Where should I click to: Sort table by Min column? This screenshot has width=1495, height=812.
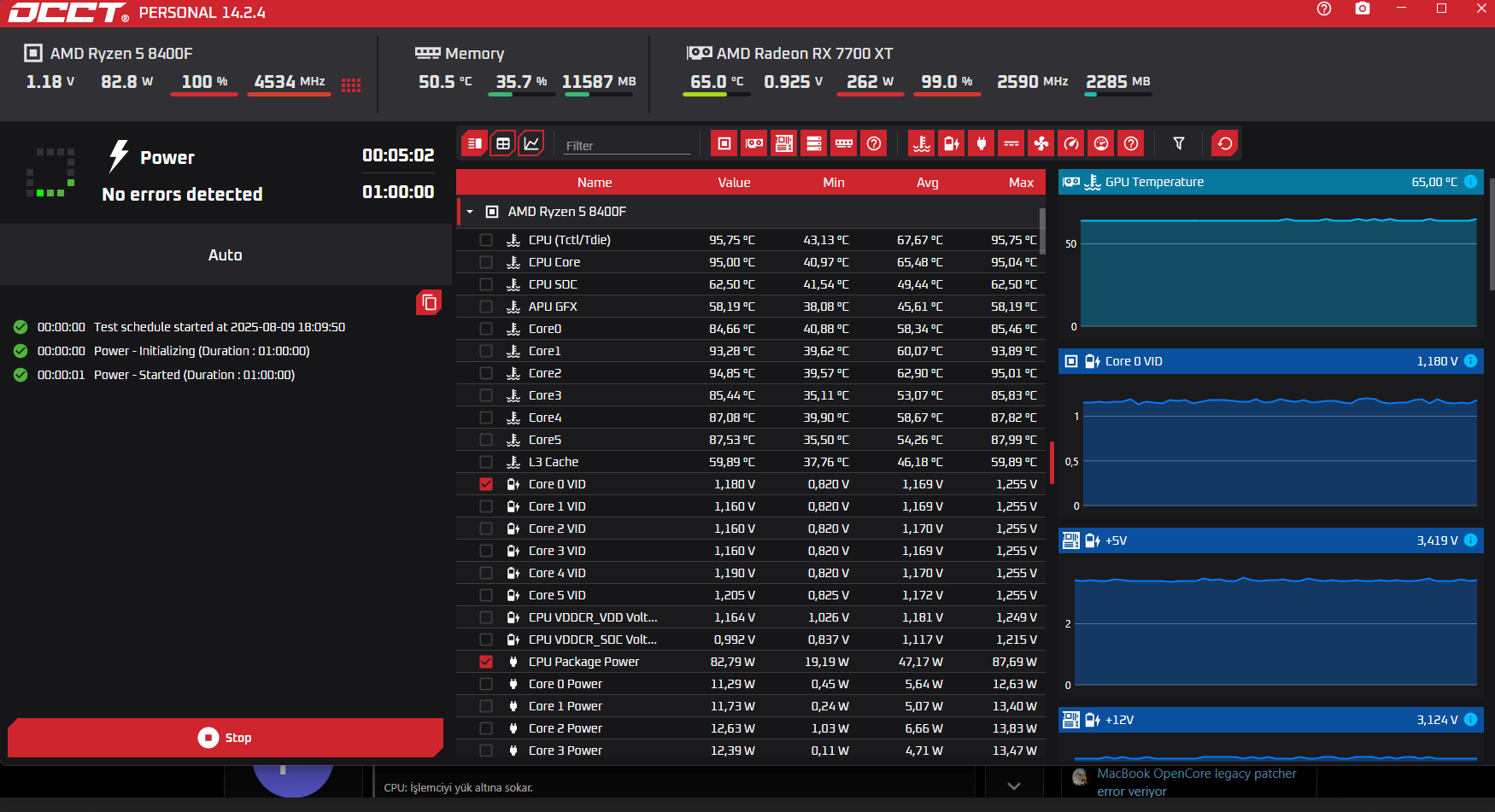[834, 183]
